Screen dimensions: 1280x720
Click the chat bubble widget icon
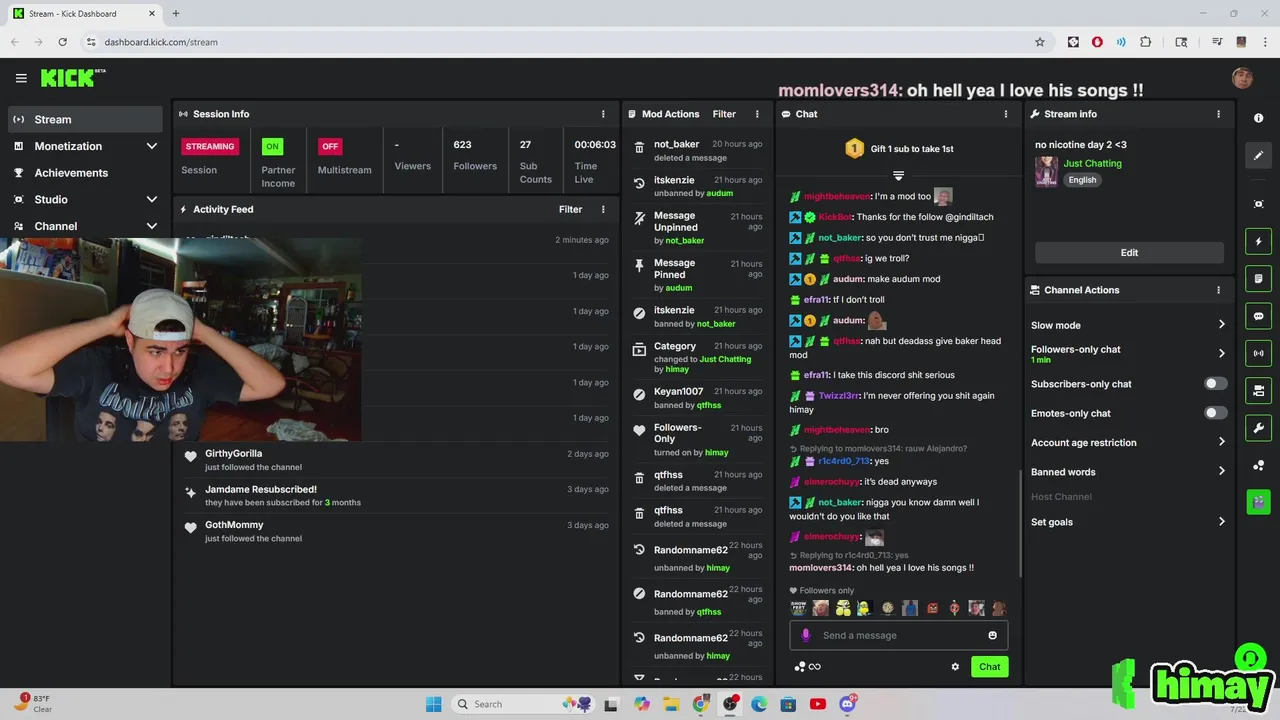click(1258, 316)
